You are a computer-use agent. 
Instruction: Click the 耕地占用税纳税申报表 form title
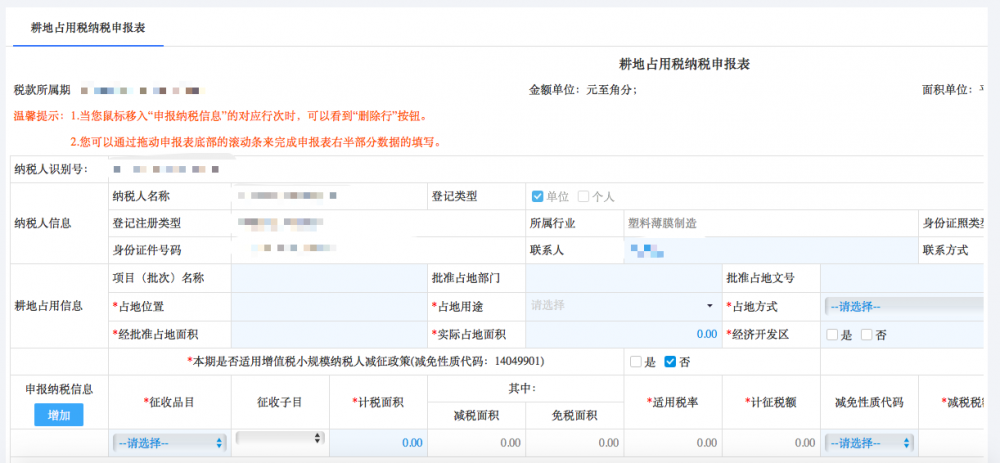tap(684, 64)
